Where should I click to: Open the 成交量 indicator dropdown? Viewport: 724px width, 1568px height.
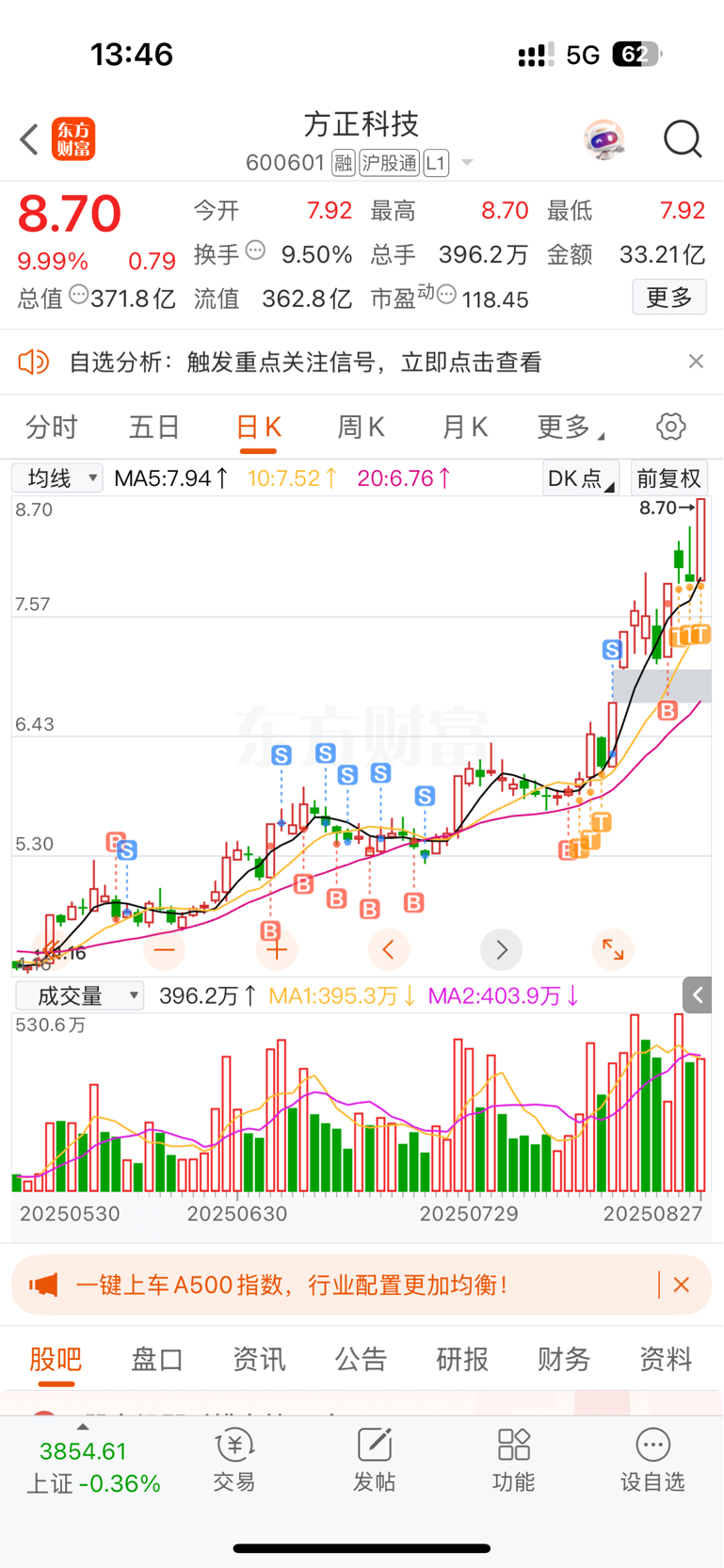click(80, 995)
